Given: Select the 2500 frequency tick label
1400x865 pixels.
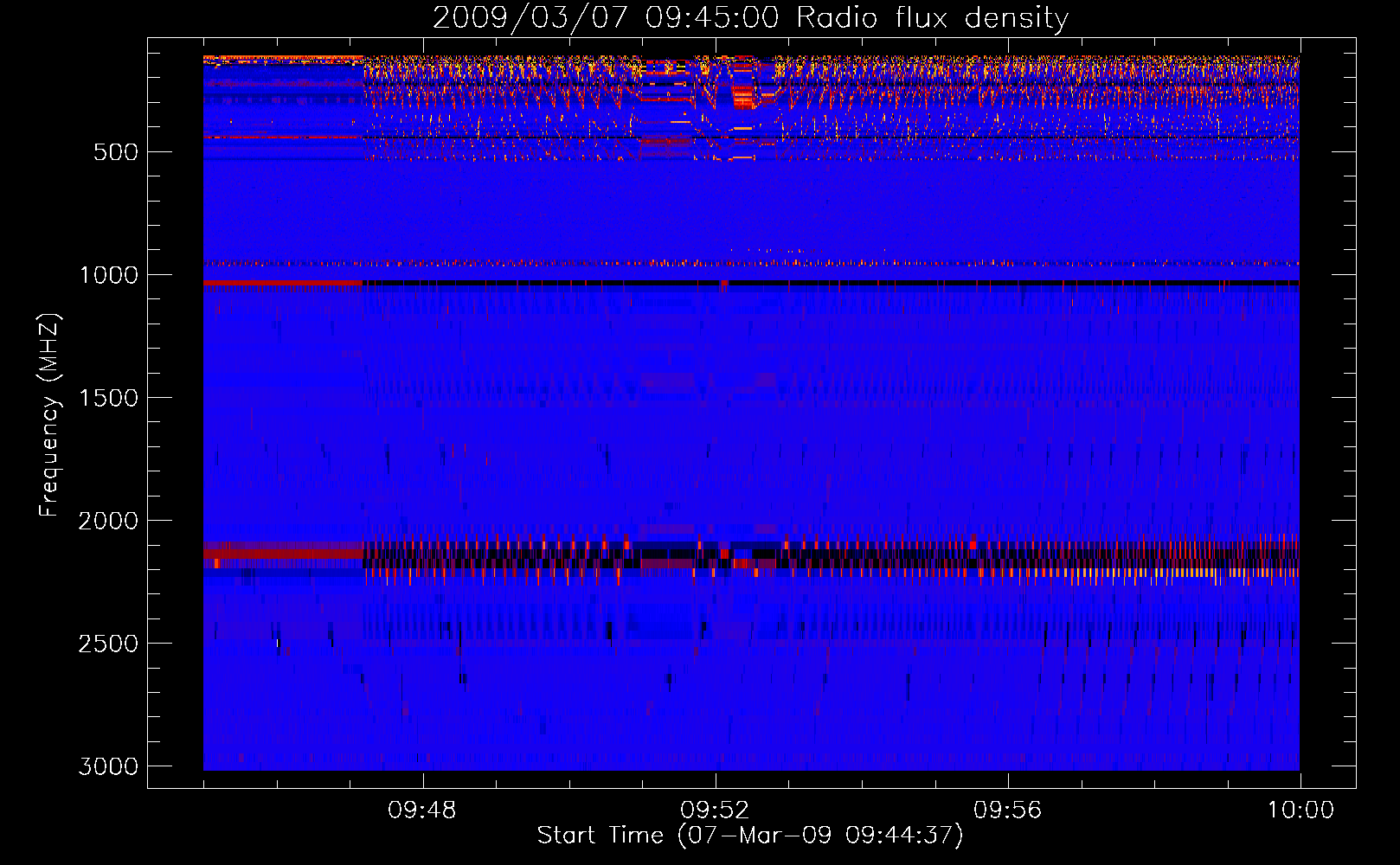Looking at the screenshot, I should pos(108,644).
